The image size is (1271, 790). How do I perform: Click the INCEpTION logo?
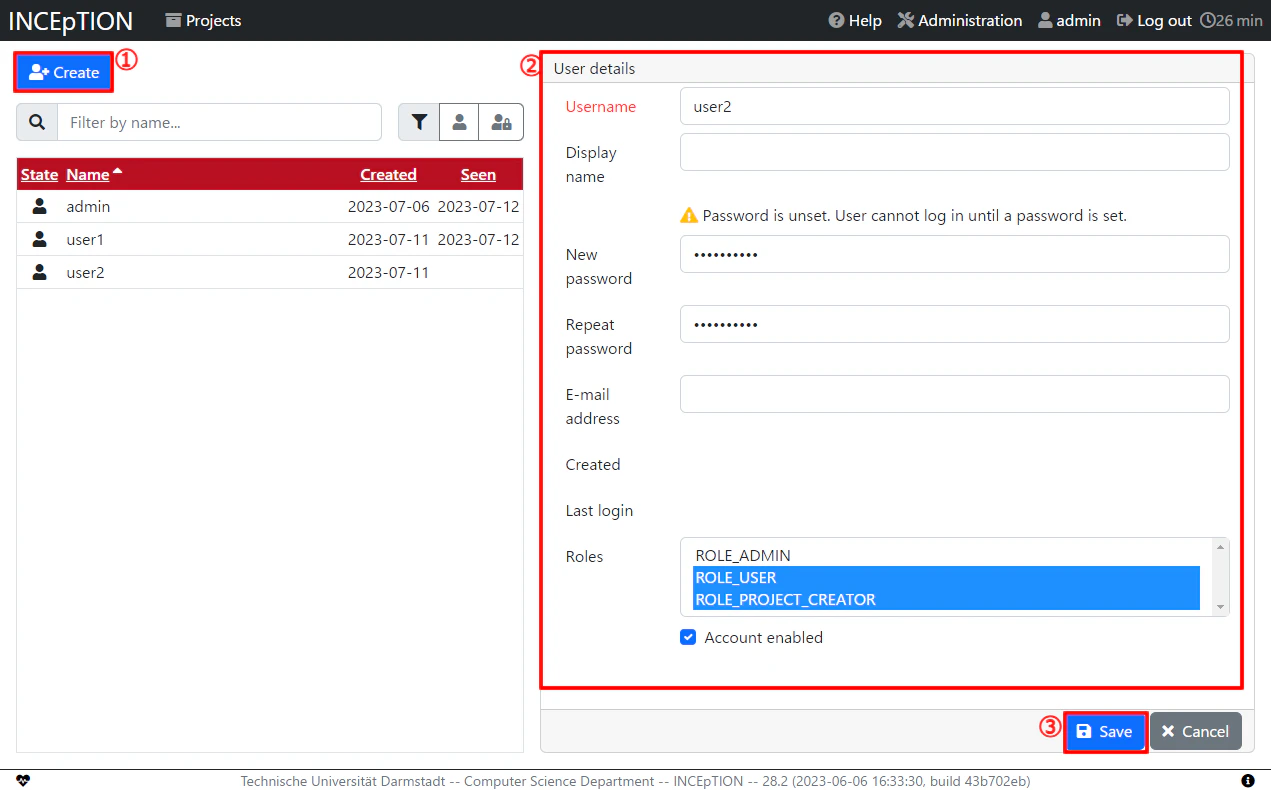click(71, 20)
